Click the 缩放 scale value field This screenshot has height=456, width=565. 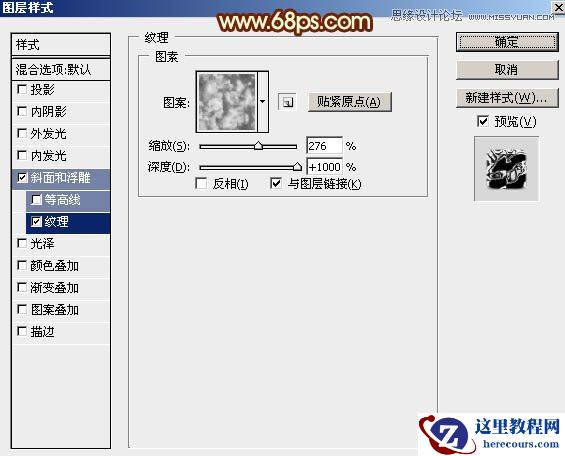pos(324,146)
